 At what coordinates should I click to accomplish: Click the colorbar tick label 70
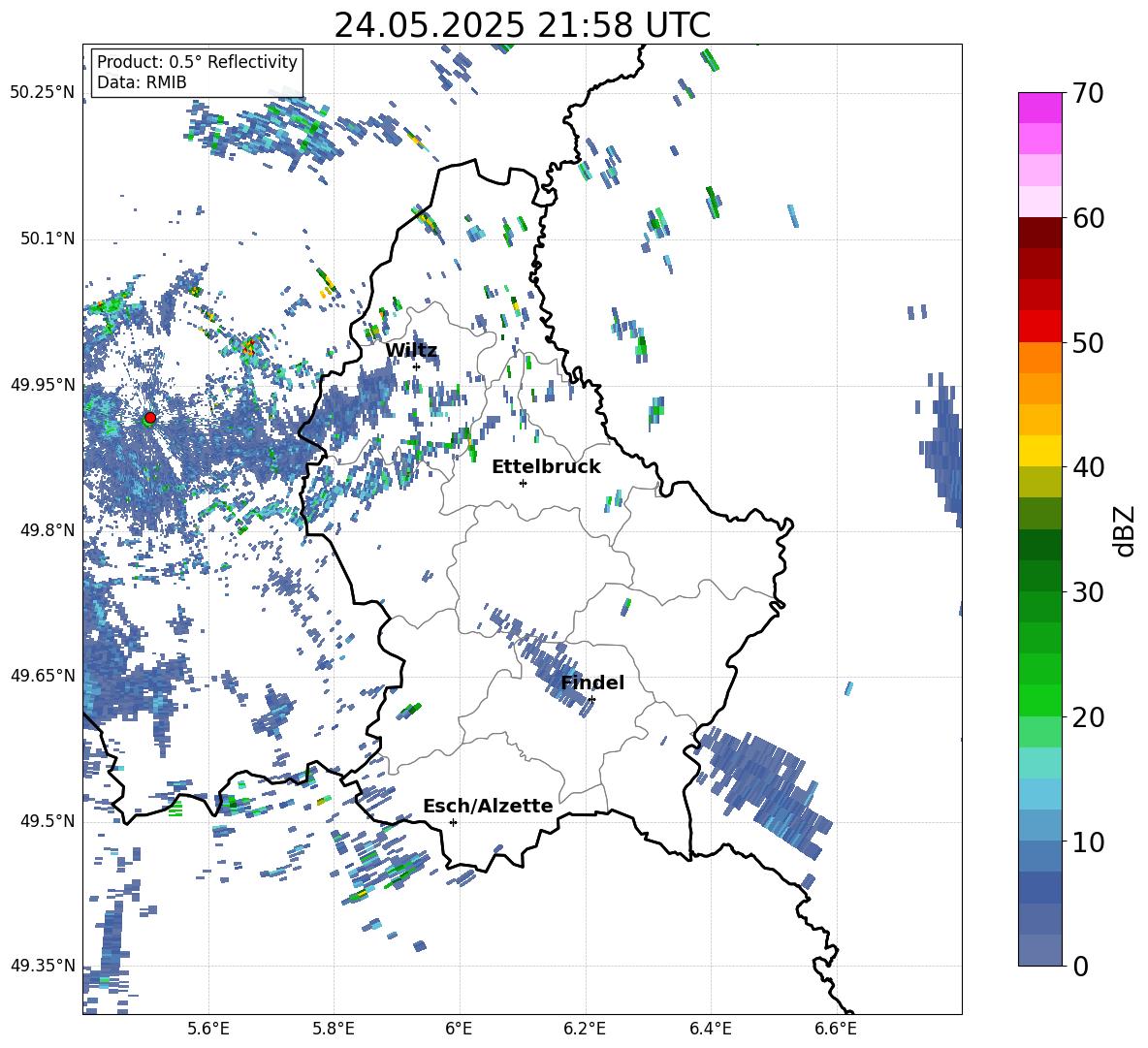point(1088,93)
